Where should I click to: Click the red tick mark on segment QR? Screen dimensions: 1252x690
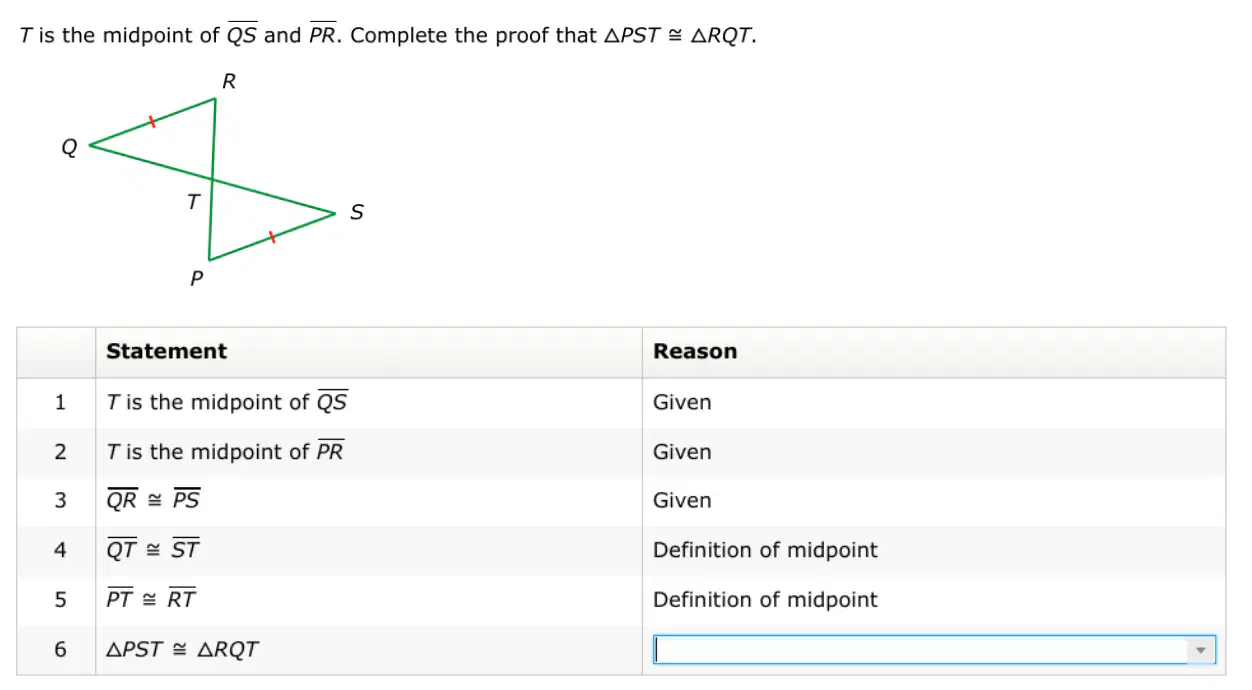click(x=152, y=122)
